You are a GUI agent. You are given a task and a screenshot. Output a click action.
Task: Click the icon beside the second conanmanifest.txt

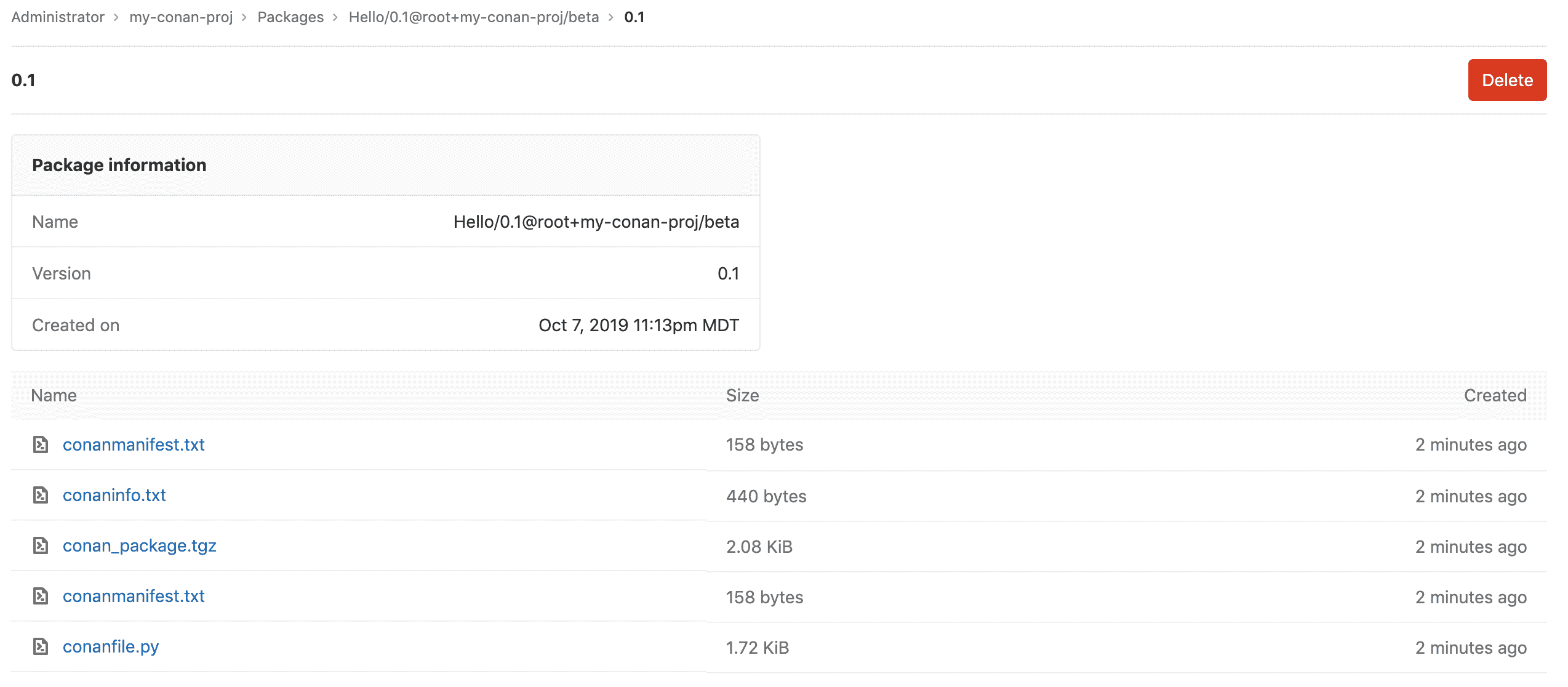41,596
